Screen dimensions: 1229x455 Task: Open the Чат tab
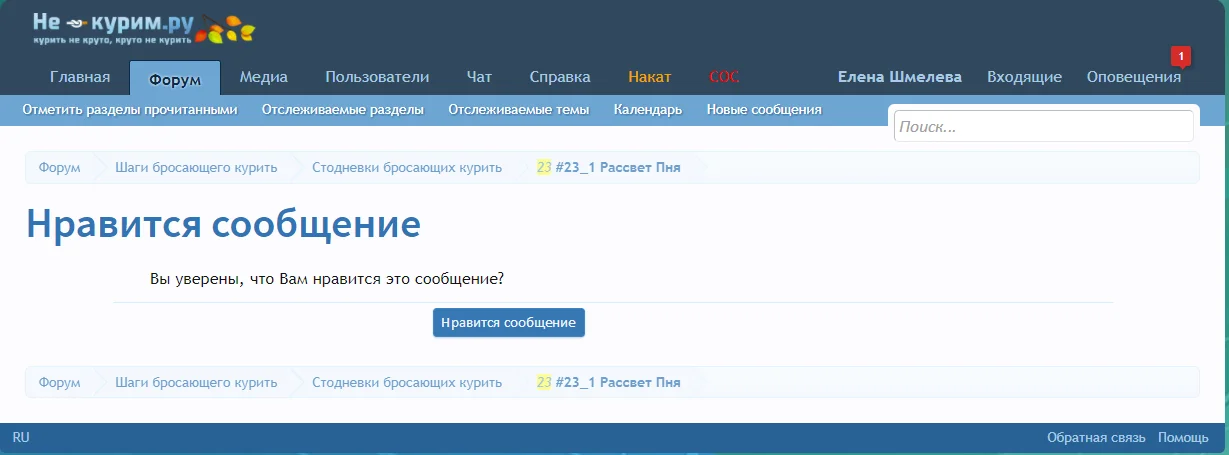click(479, 77)
